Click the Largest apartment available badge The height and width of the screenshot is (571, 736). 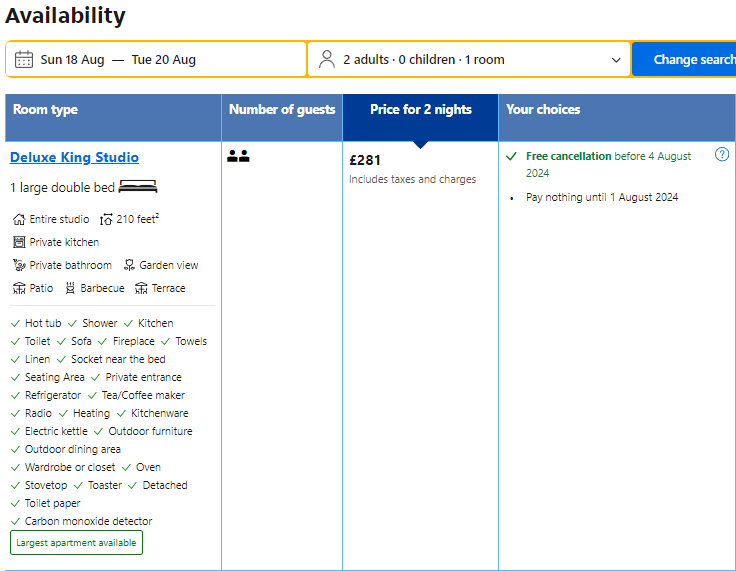(x=77, y=542)
